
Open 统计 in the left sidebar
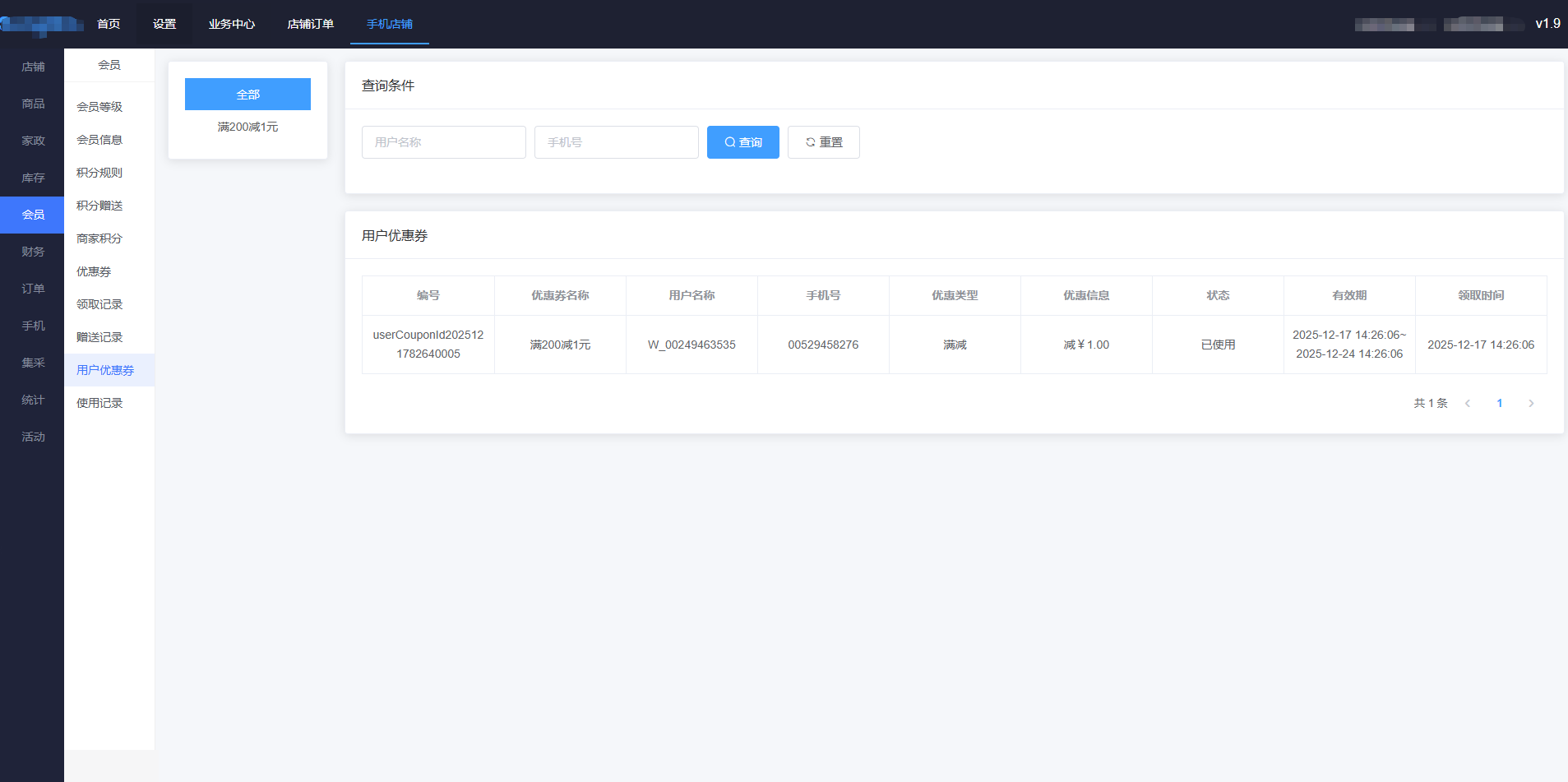pos(33,400)
